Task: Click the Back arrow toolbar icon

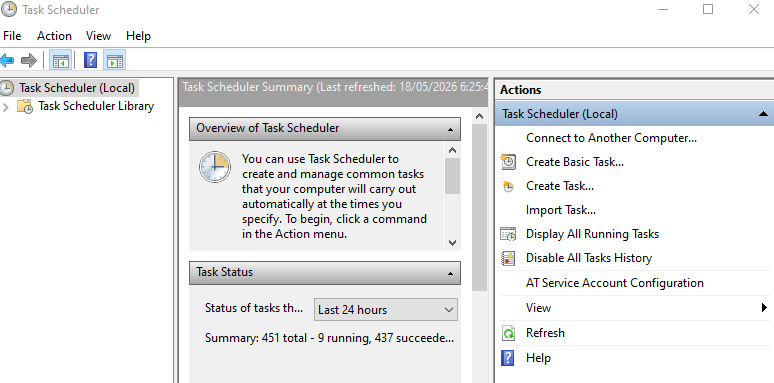Action: (x=7, y=61)
